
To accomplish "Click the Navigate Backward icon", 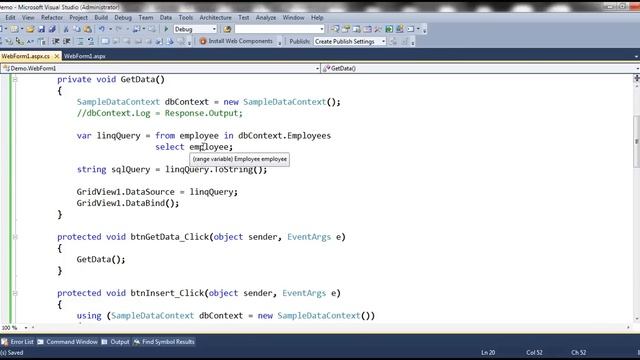I will [x=137, y=29].
